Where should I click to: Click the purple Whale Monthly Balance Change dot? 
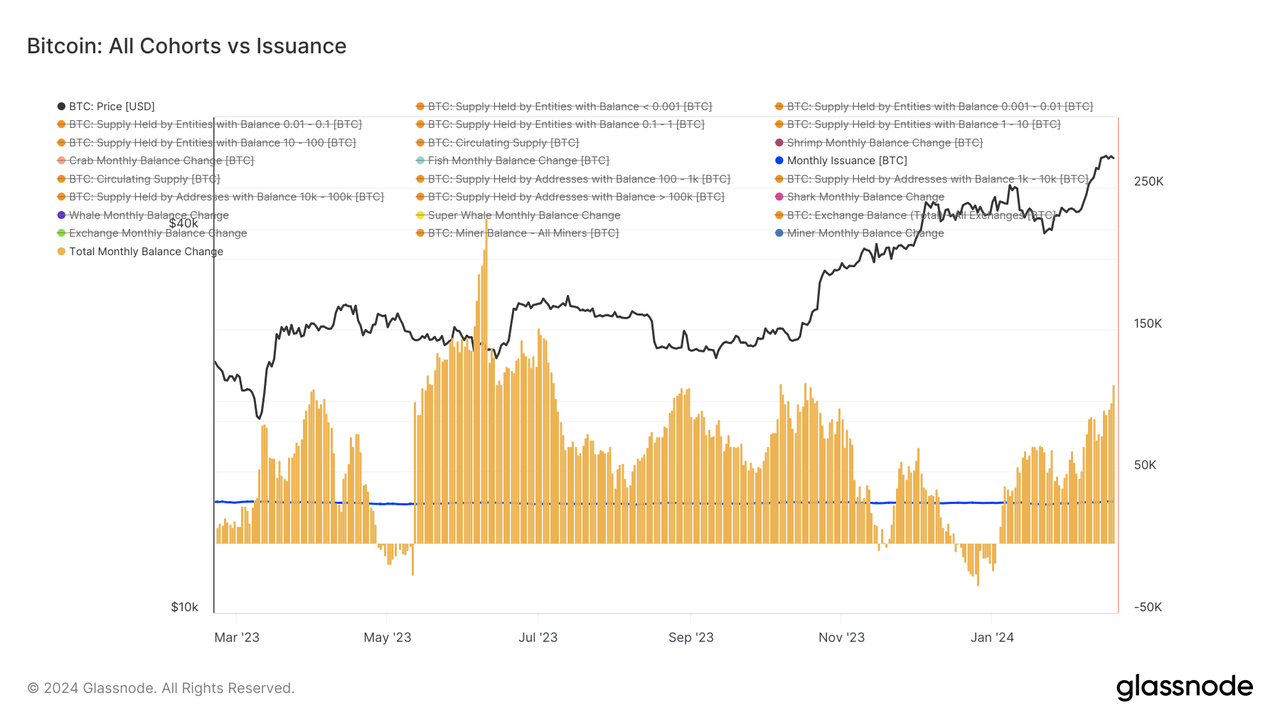[62, 215]
